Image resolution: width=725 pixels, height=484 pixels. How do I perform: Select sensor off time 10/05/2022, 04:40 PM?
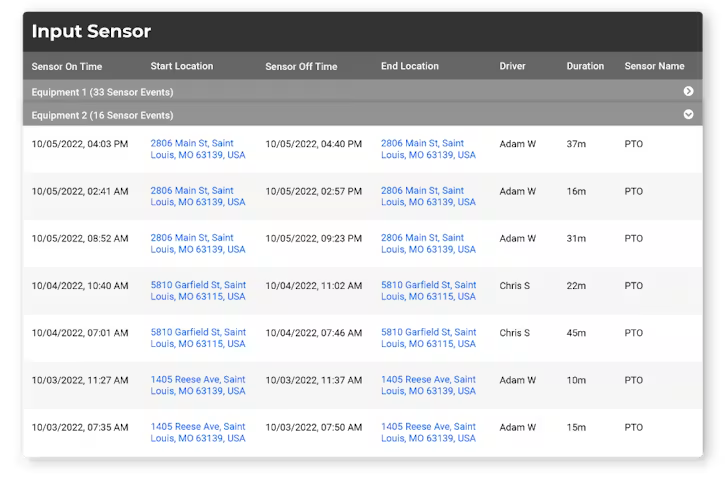(313, 144)
